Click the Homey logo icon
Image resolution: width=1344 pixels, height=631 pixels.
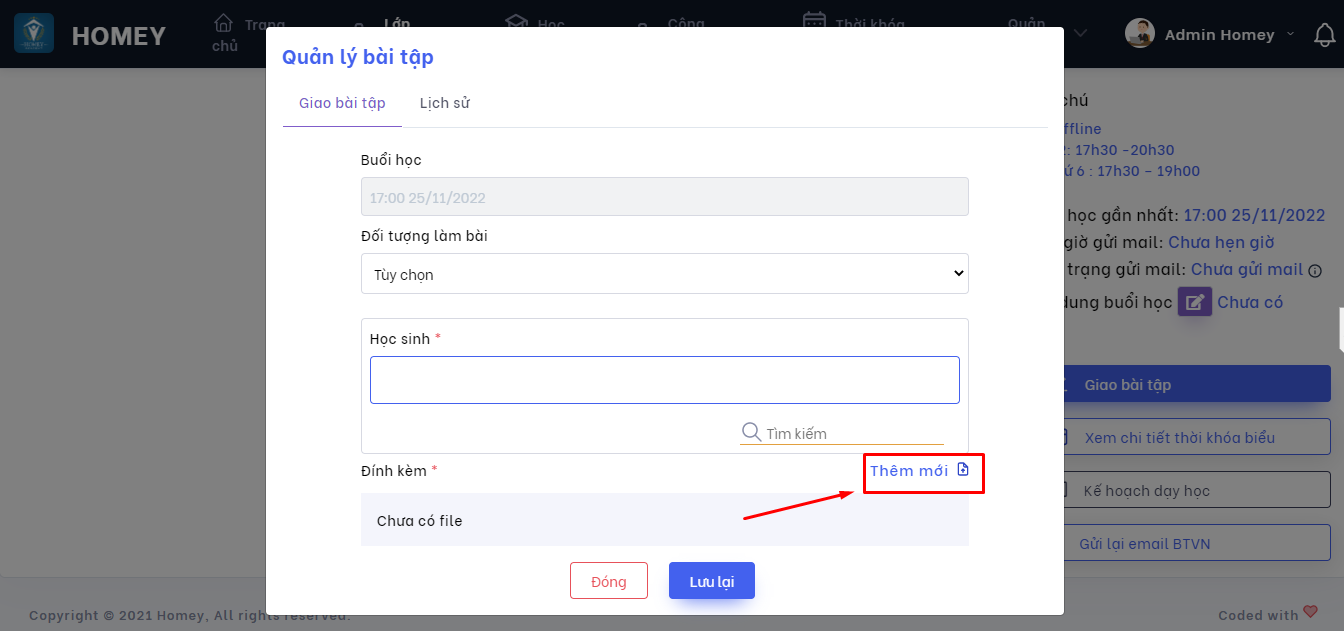pos(34,34)
